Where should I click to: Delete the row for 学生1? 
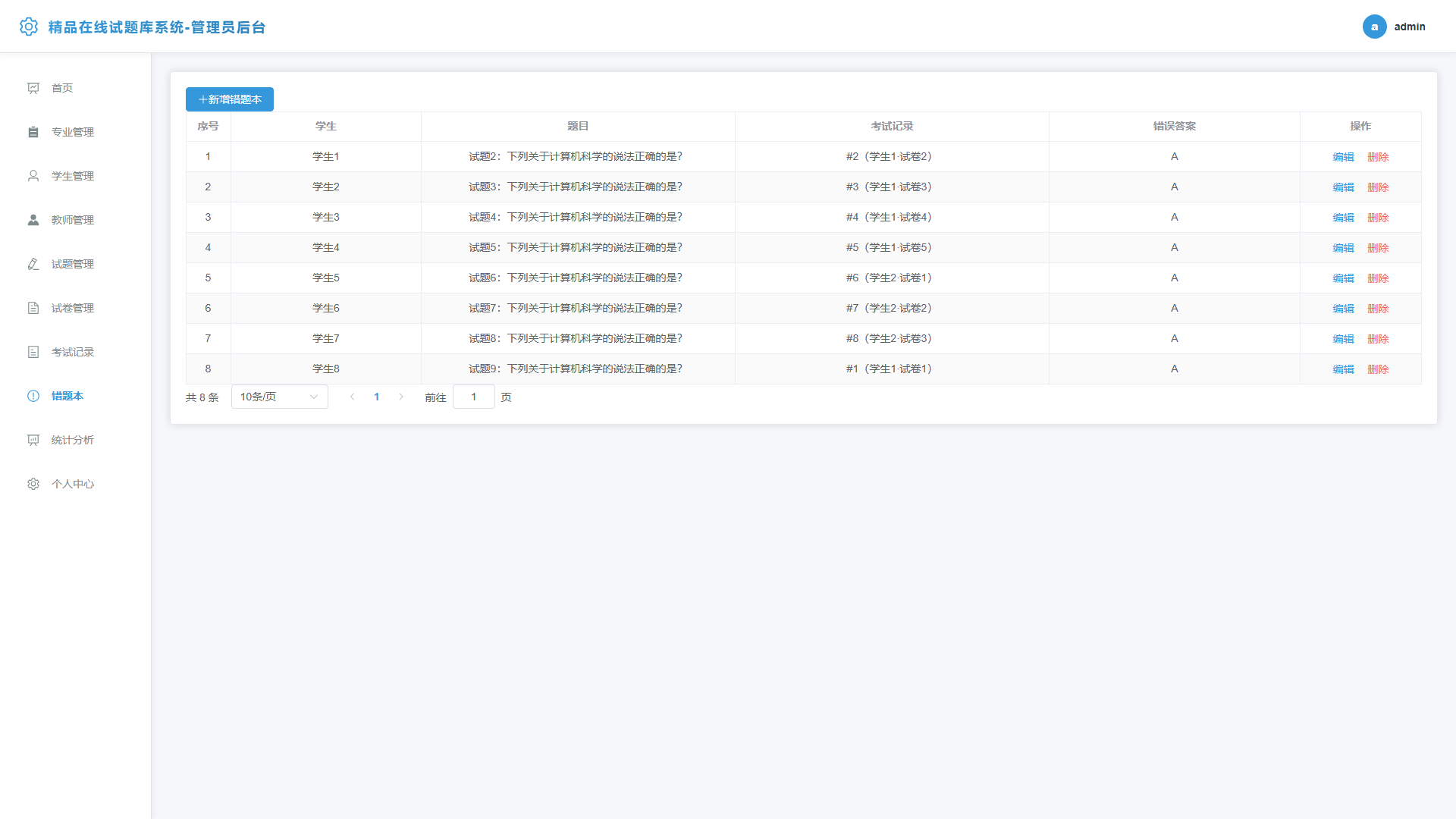click(1378, 157)
